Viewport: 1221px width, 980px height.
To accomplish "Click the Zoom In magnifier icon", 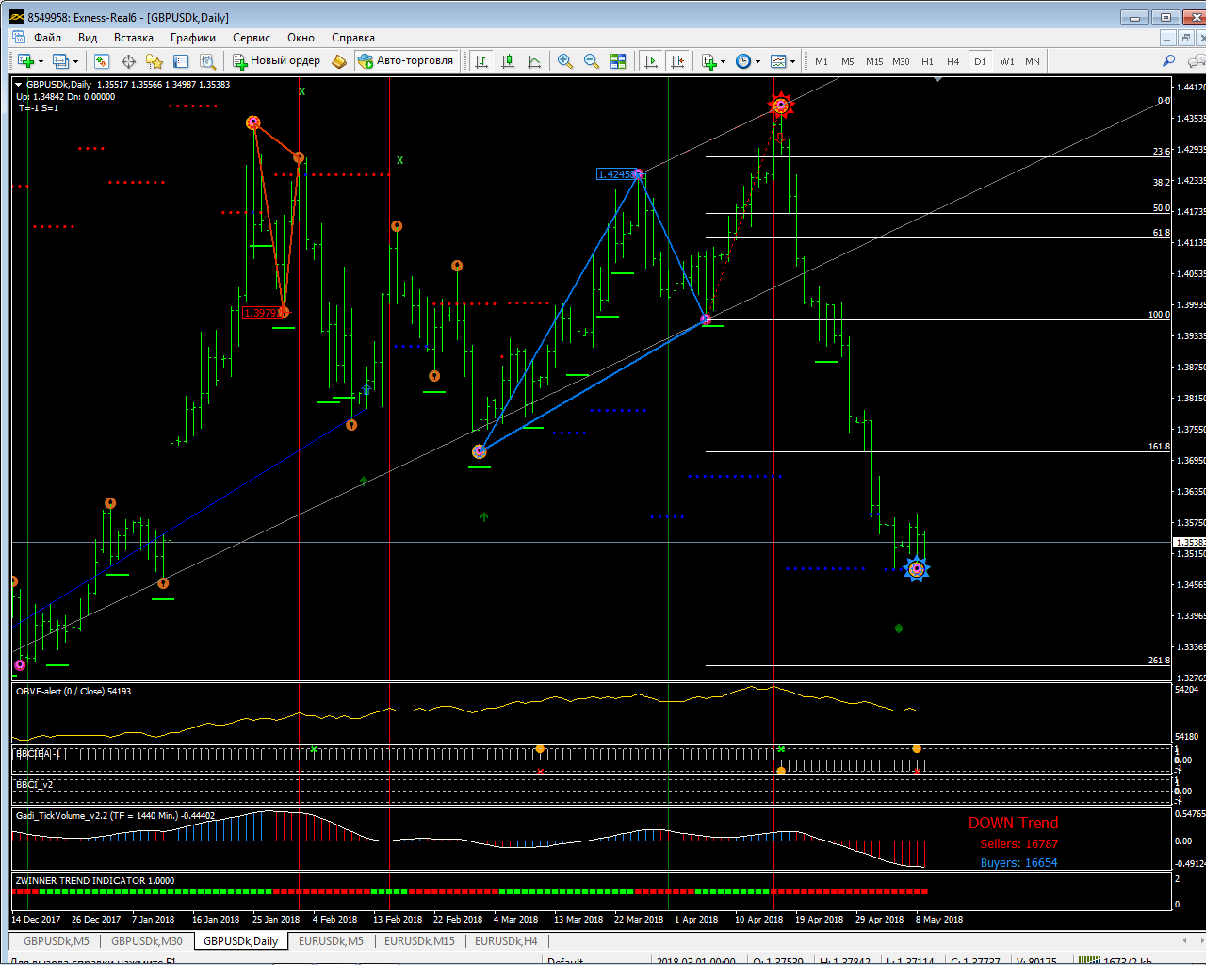I will pos(564,61).
